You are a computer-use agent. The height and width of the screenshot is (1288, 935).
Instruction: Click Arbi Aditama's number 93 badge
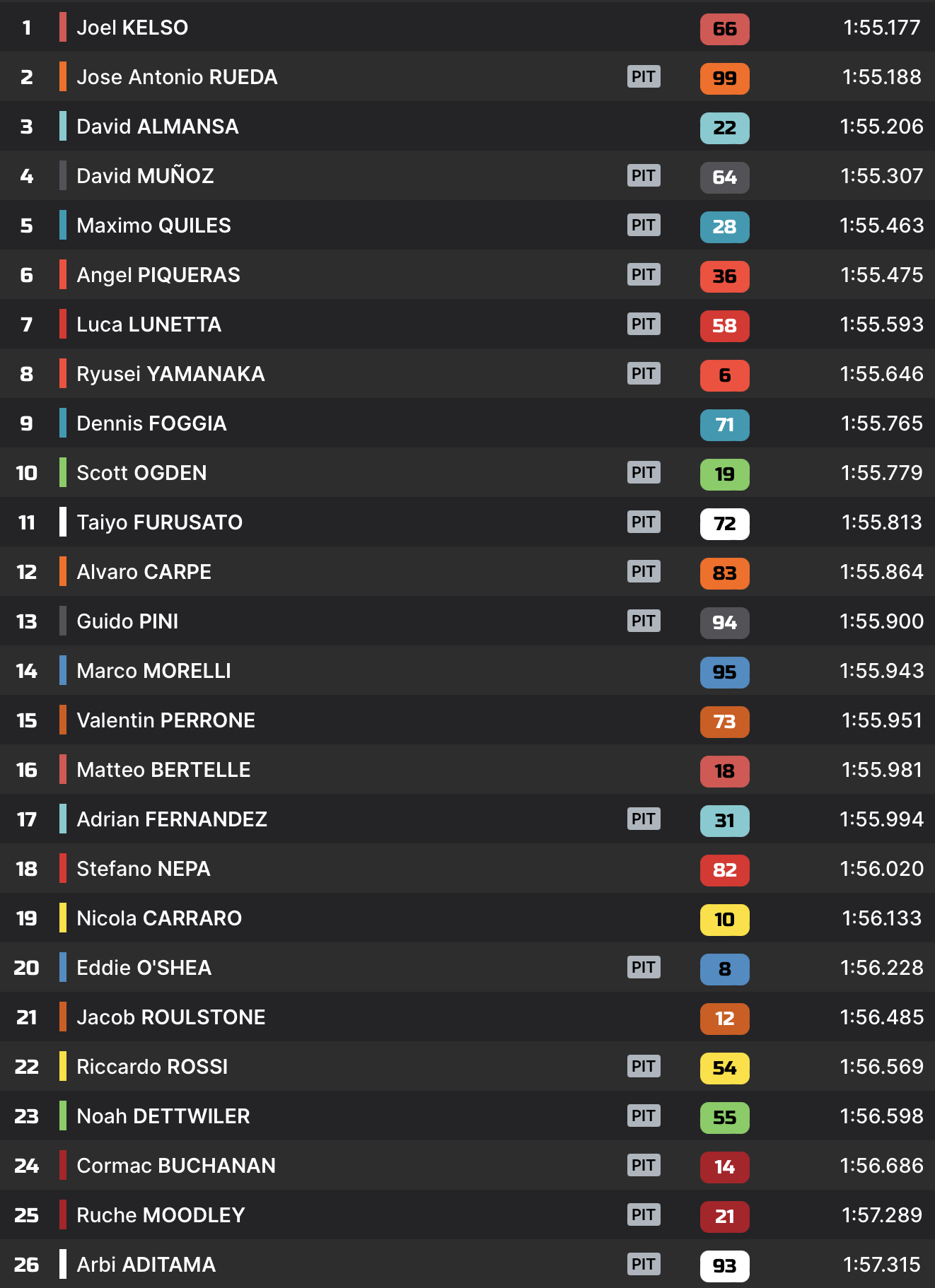(724, 1266)
